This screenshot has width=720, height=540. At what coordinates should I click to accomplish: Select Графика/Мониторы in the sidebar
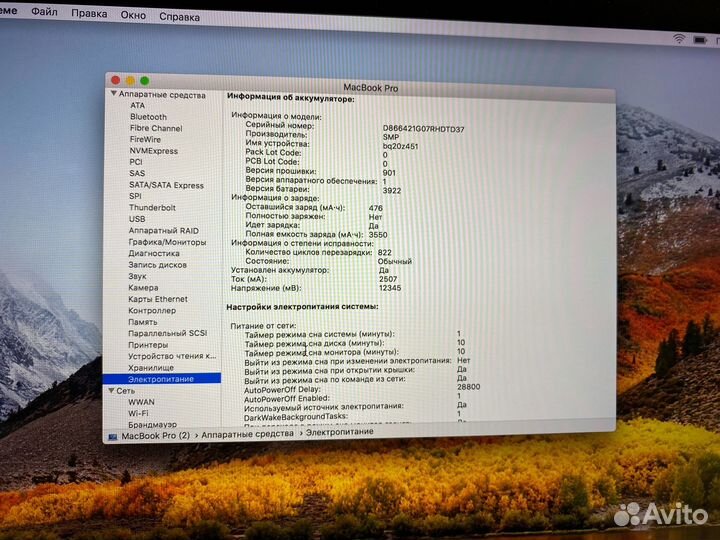click(167, 242)
